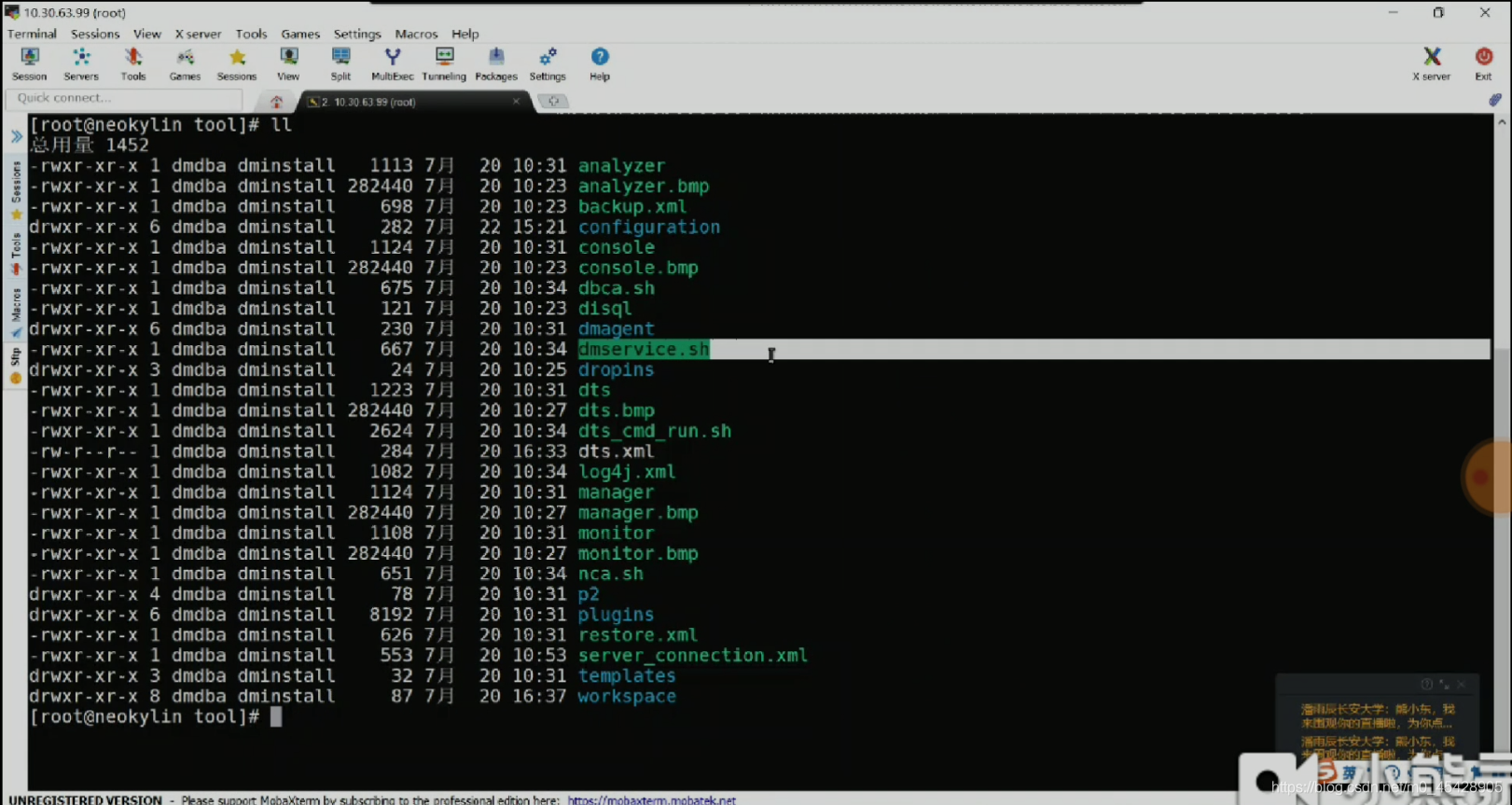Click the manager.bmp filename
The height and width of the screenshot is (805, 1512).
pos(638,512)
